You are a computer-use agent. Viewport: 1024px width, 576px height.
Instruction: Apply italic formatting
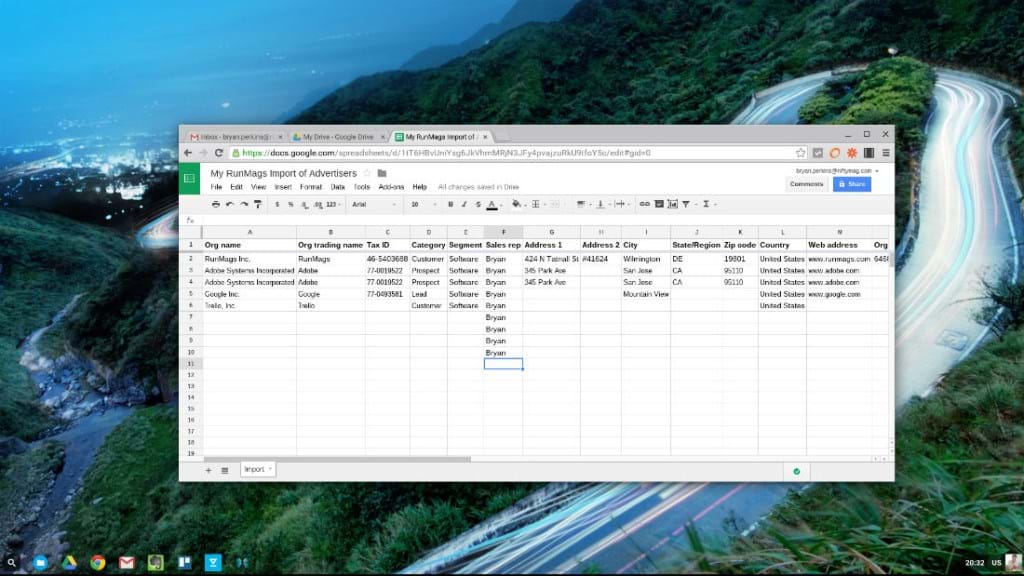point(464,204)
